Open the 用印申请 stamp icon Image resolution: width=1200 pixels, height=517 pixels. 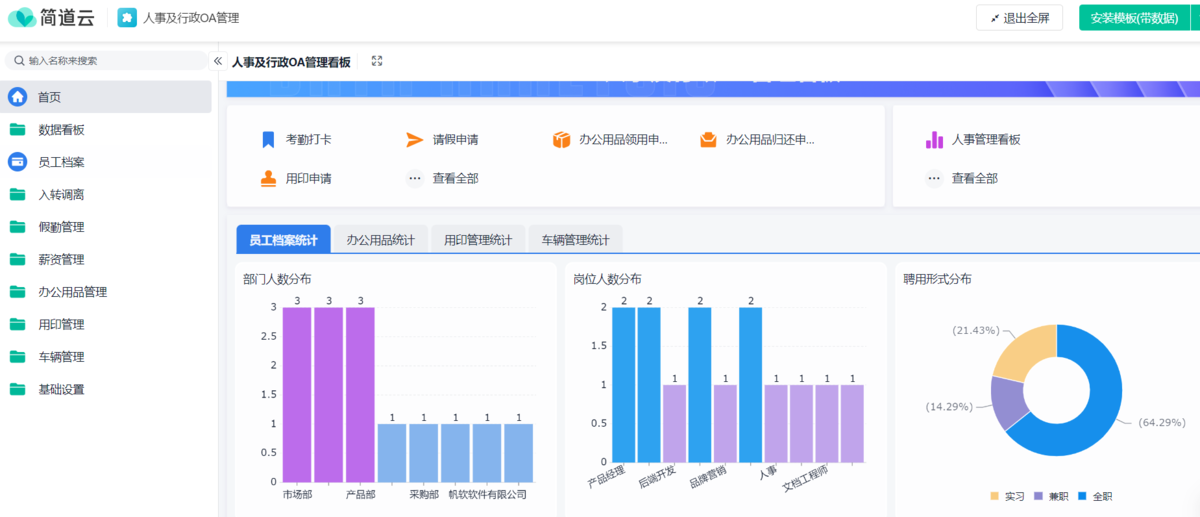tap(268, 179)
